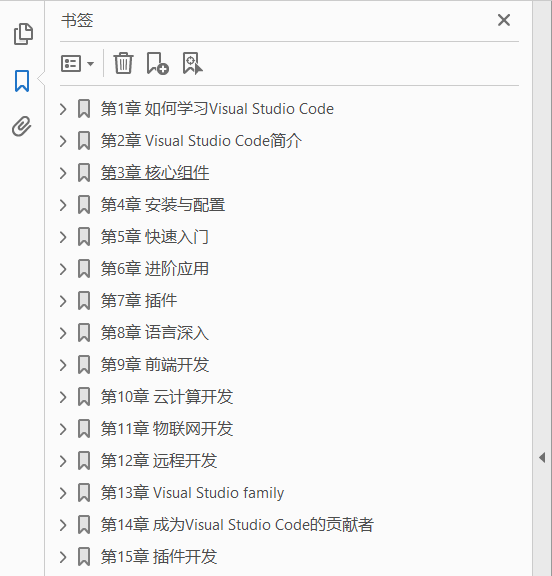552x576 pixels.
Task: Select 第15章 插件开发 bookmark
Action: point(159,557)
